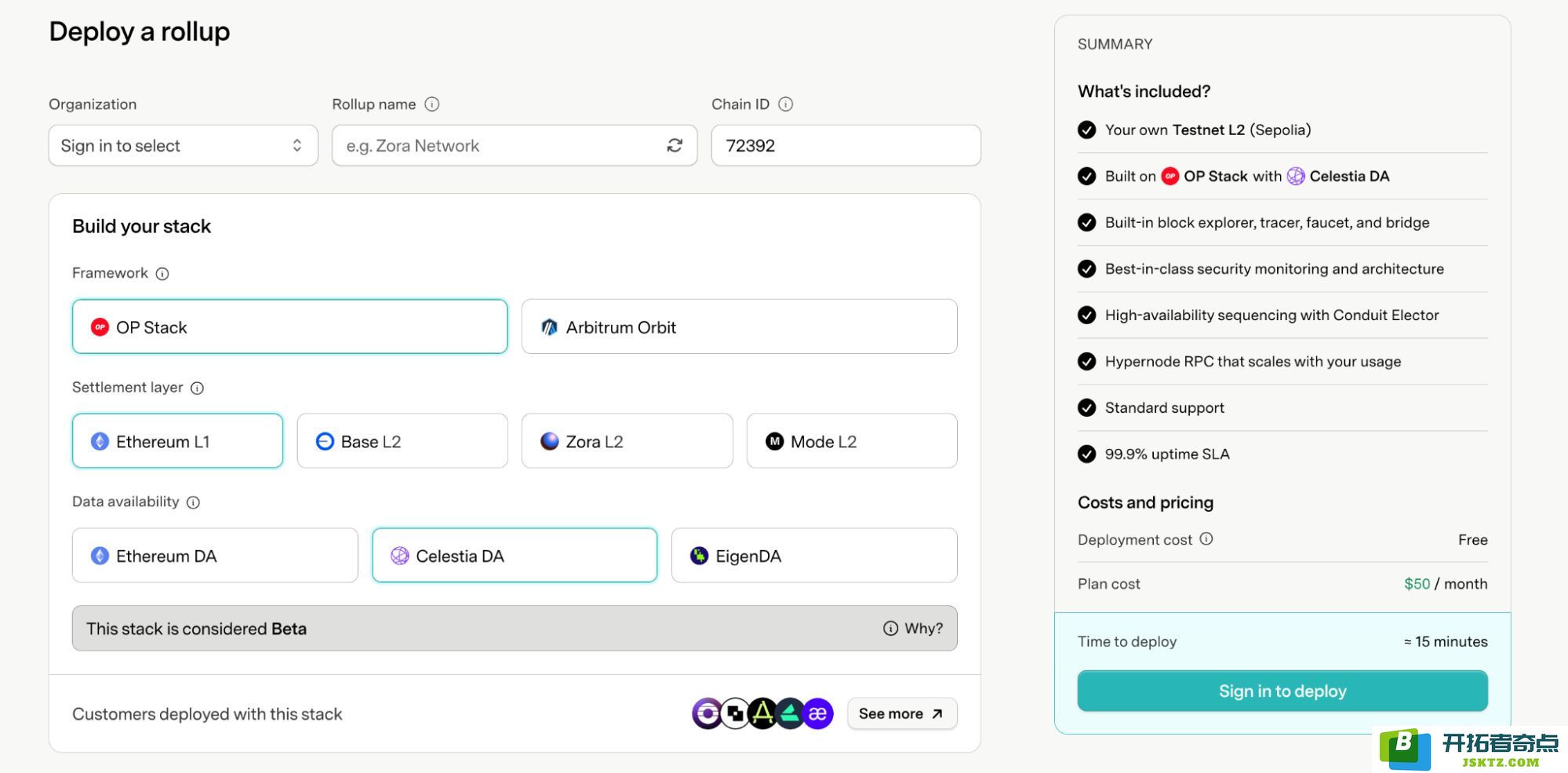
Task: Click the green triangle customer logo
Action: 791,713
